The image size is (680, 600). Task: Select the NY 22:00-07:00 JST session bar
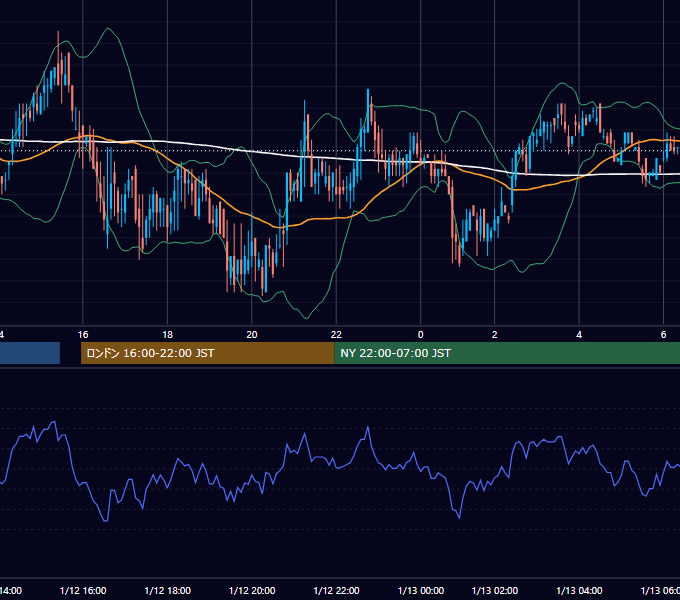coord(507,353)
